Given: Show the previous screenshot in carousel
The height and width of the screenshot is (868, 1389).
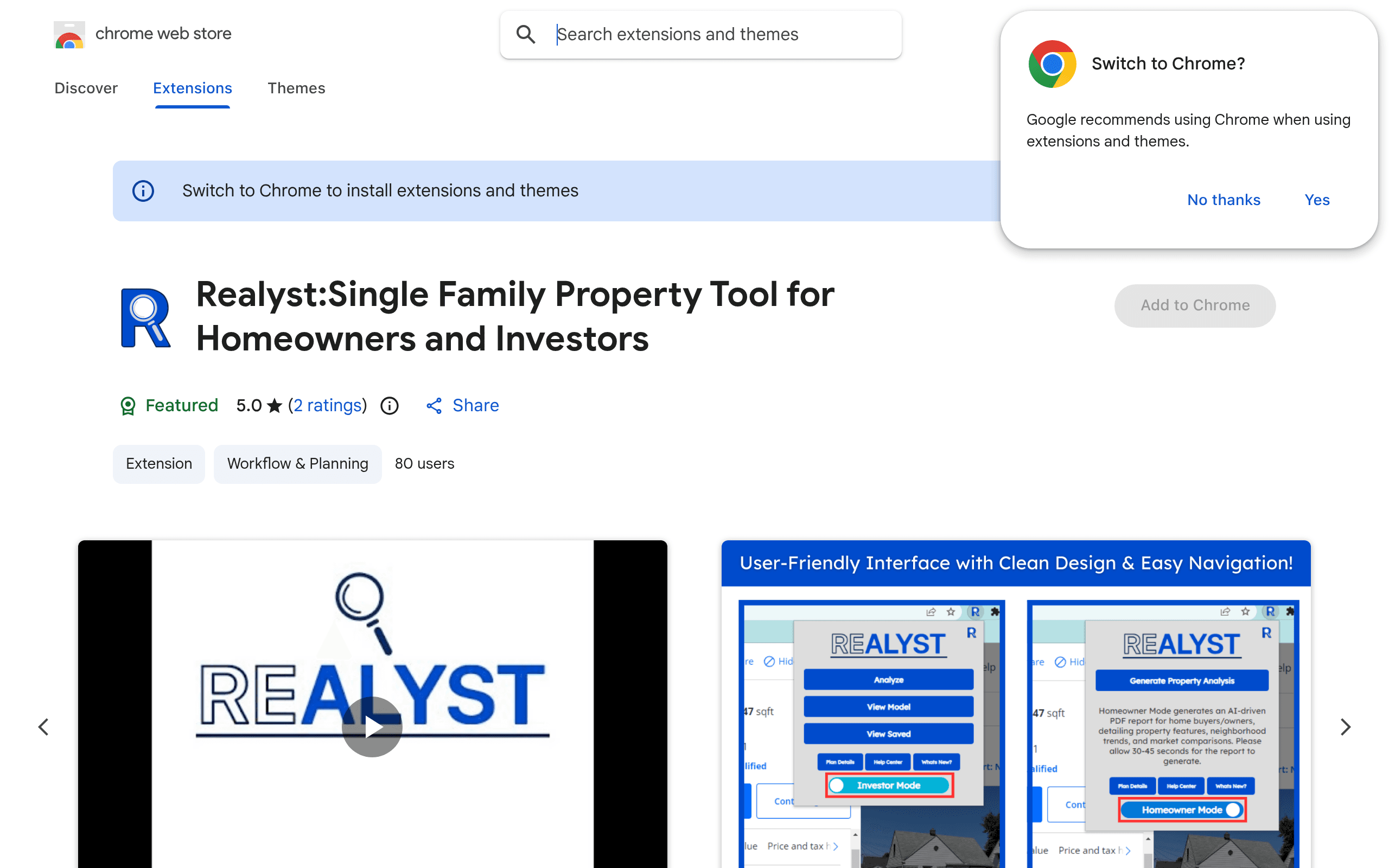Looking at the screenshot, I should (43, 727).
